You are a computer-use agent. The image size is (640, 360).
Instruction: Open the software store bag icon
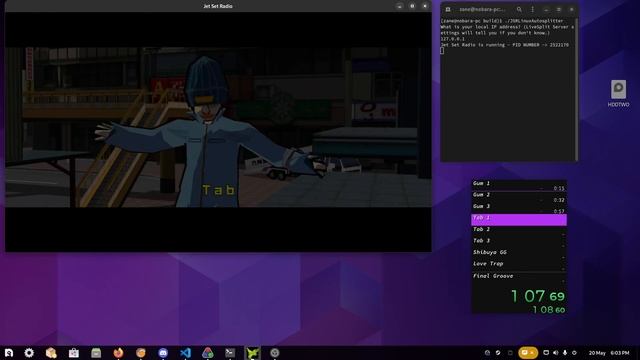(x=73, y=353)
